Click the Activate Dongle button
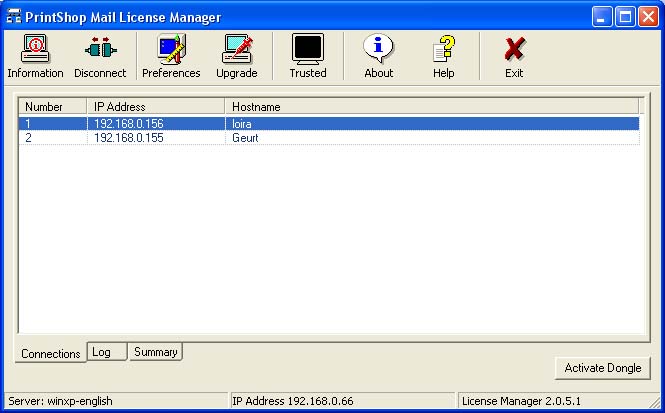The width and height of the screenshot is (665, 413). tap(603, 368)
